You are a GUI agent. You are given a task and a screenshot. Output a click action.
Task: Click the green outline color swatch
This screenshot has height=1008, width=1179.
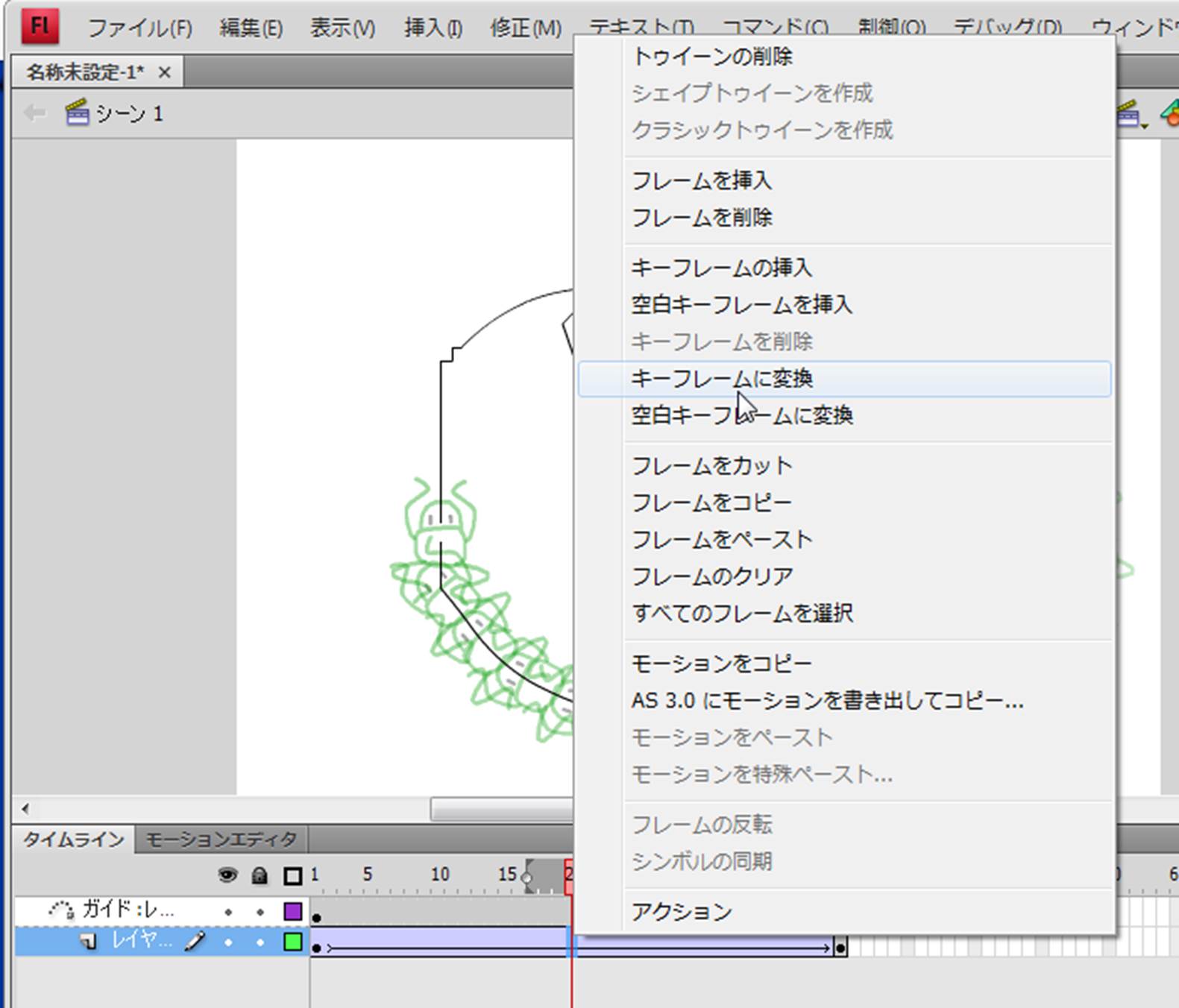(x=293, y=942)
